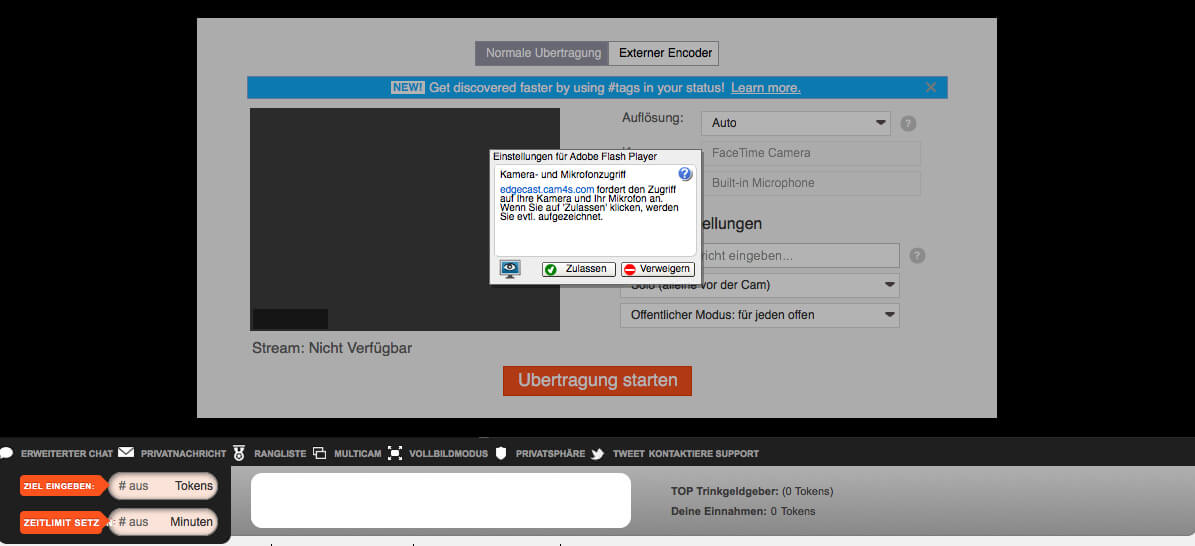
Task: Click the Deine Einnahmen: 0 Tokens text
Action: [x=743, y=512]
